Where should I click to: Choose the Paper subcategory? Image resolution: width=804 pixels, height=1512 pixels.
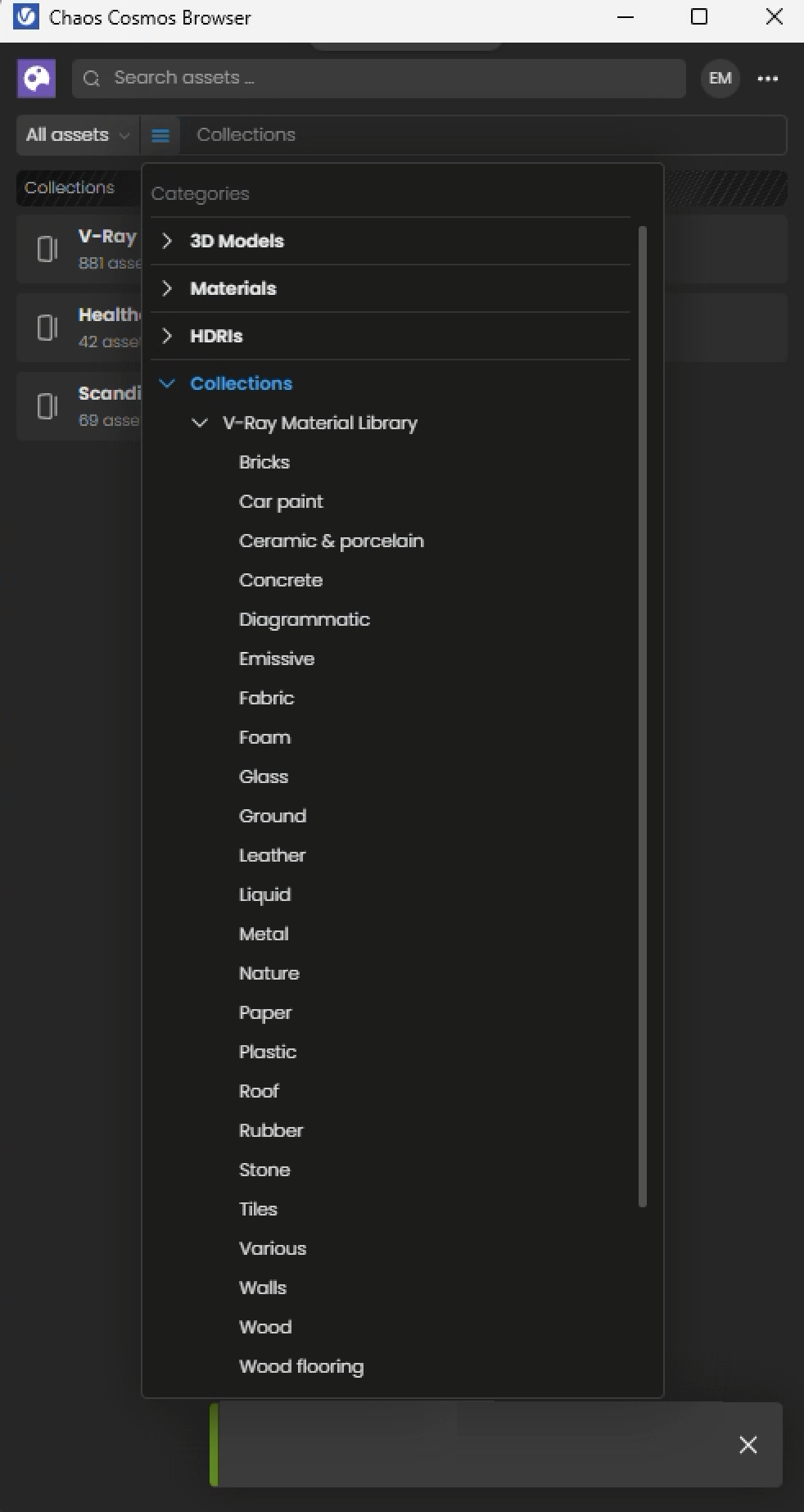(265, 1012)
